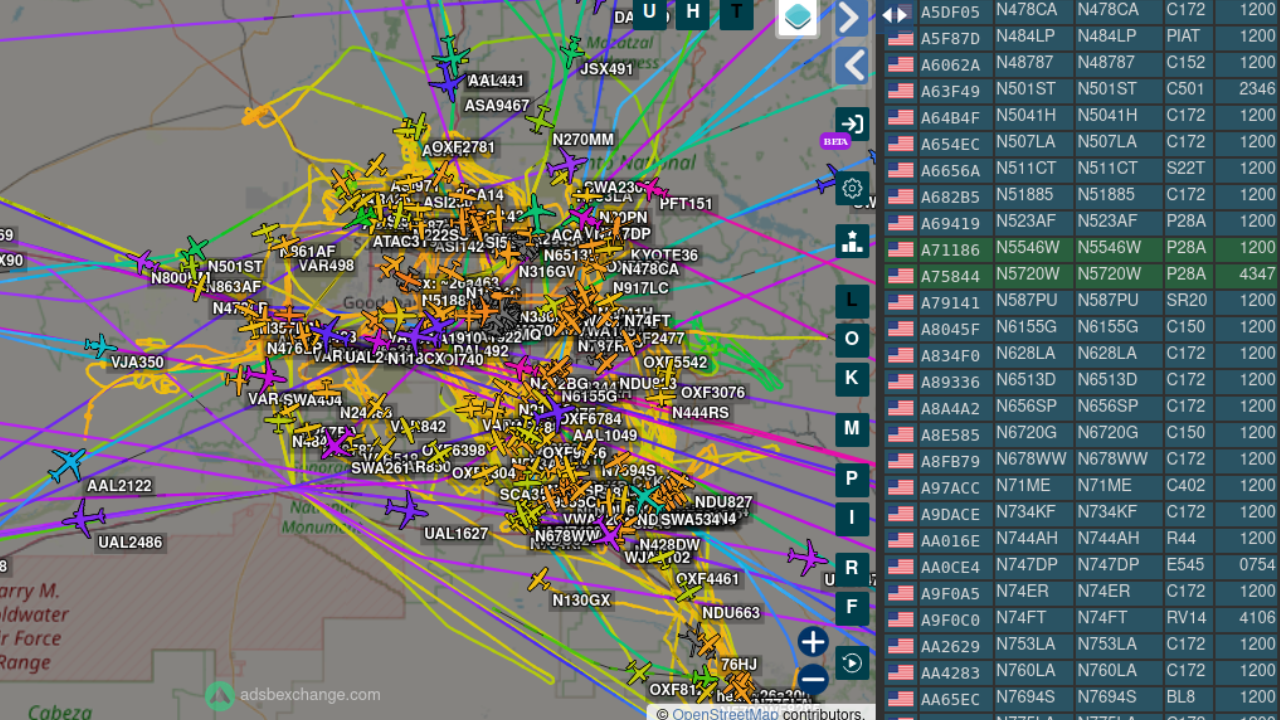Click type S22T in N511CT row

coord(1186,168)
